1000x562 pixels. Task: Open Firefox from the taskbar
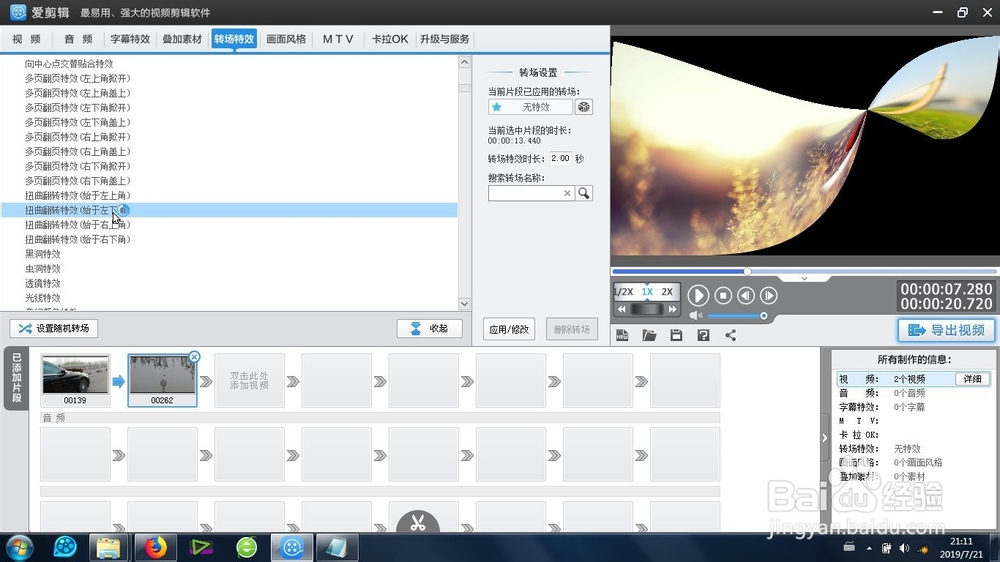155,547
